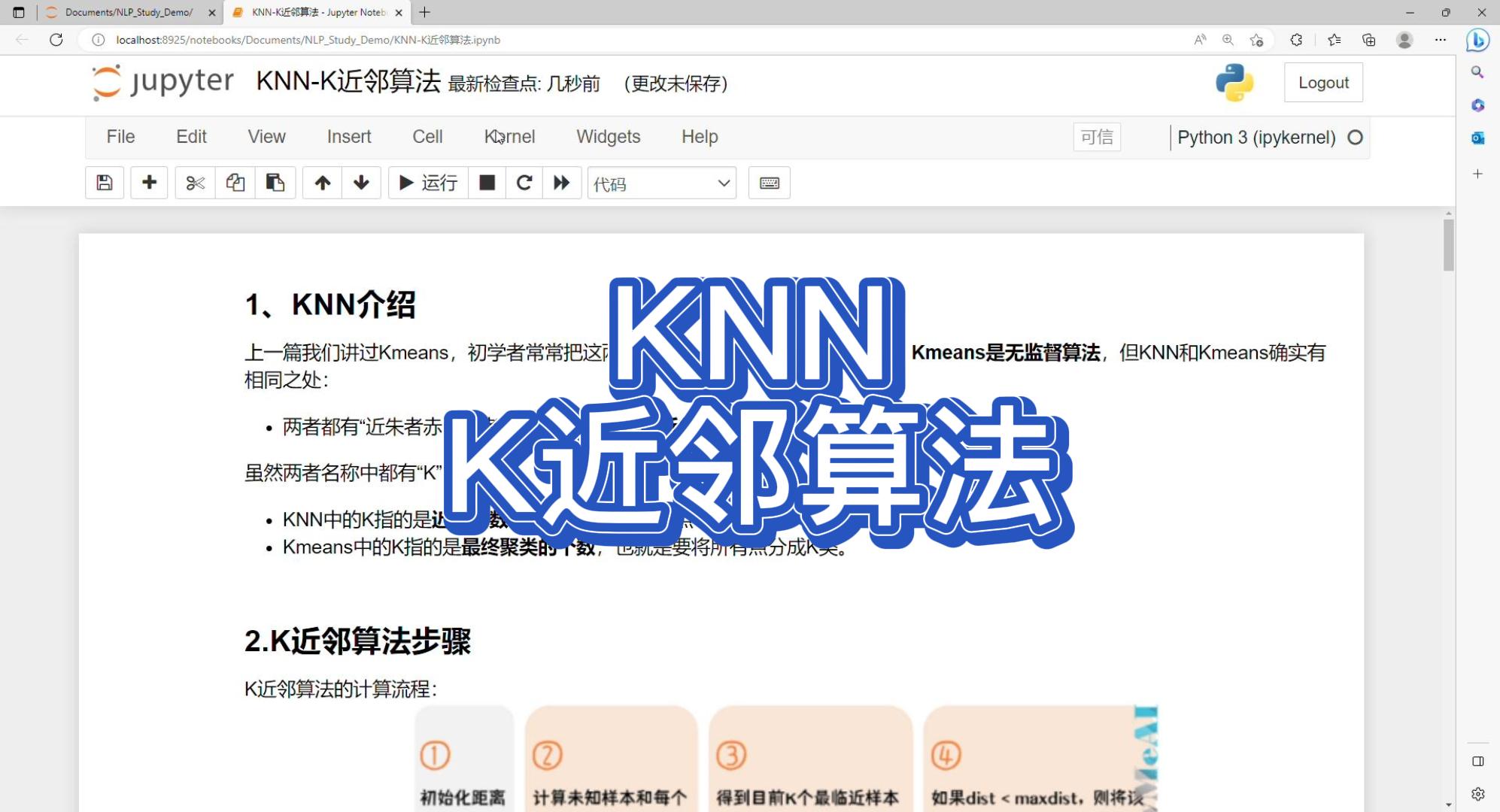This screenshot has height=812, width=1500.
Task: Open the command palette keyboard icon
Action: tap(769, 183)
